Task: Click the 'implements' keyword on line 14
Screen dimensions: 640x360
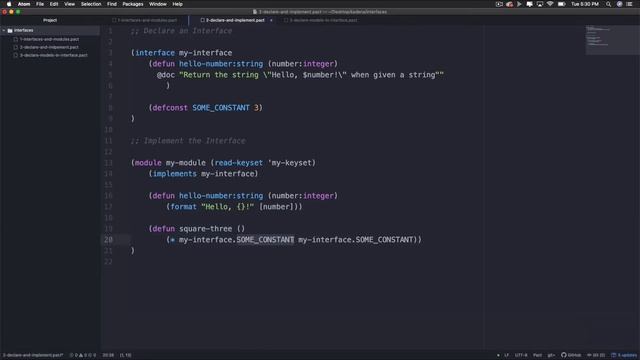Action: (x=175, y=173)
